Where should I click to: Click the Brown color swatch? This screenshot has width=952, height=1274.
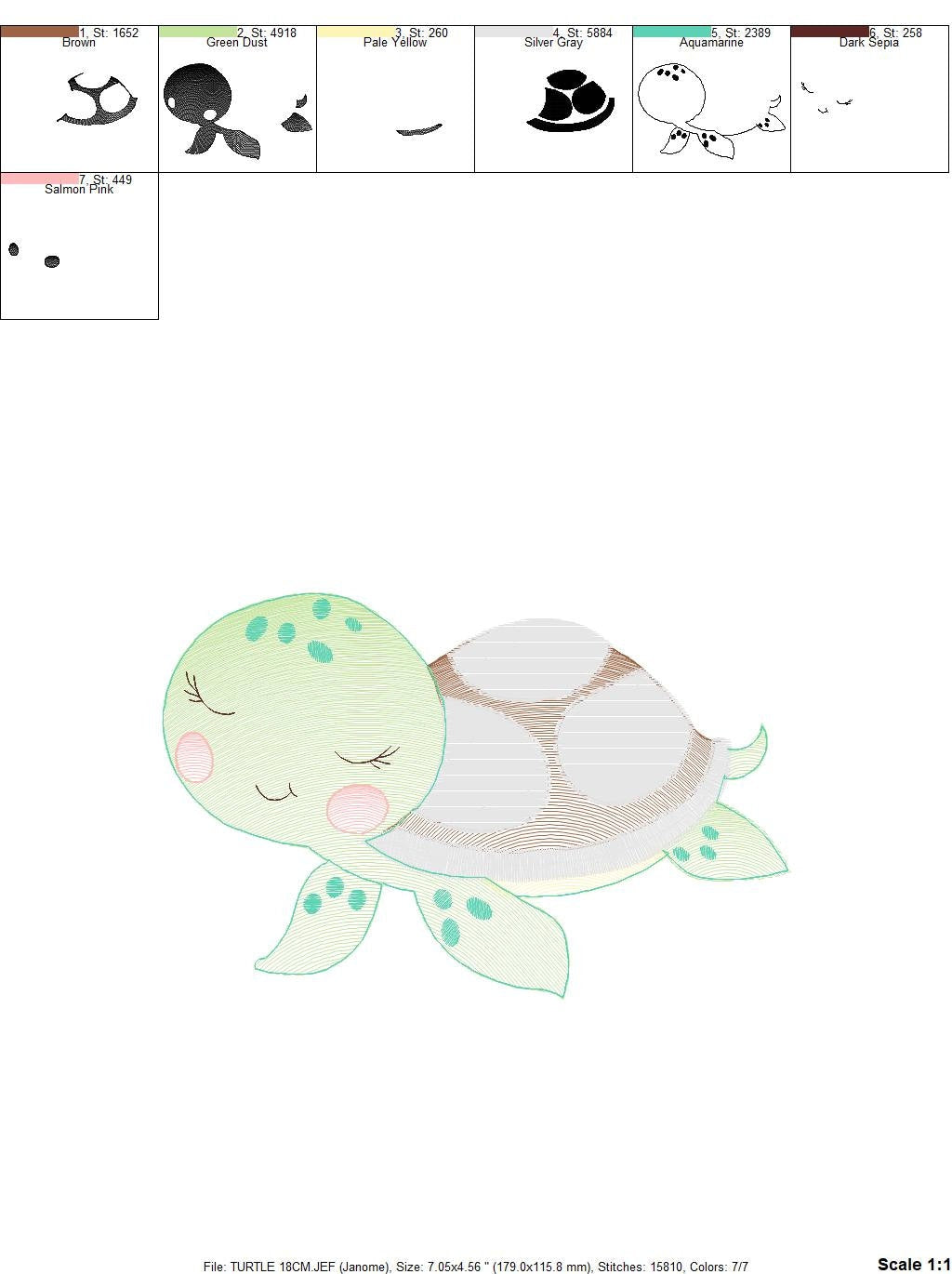click(37, 31)
